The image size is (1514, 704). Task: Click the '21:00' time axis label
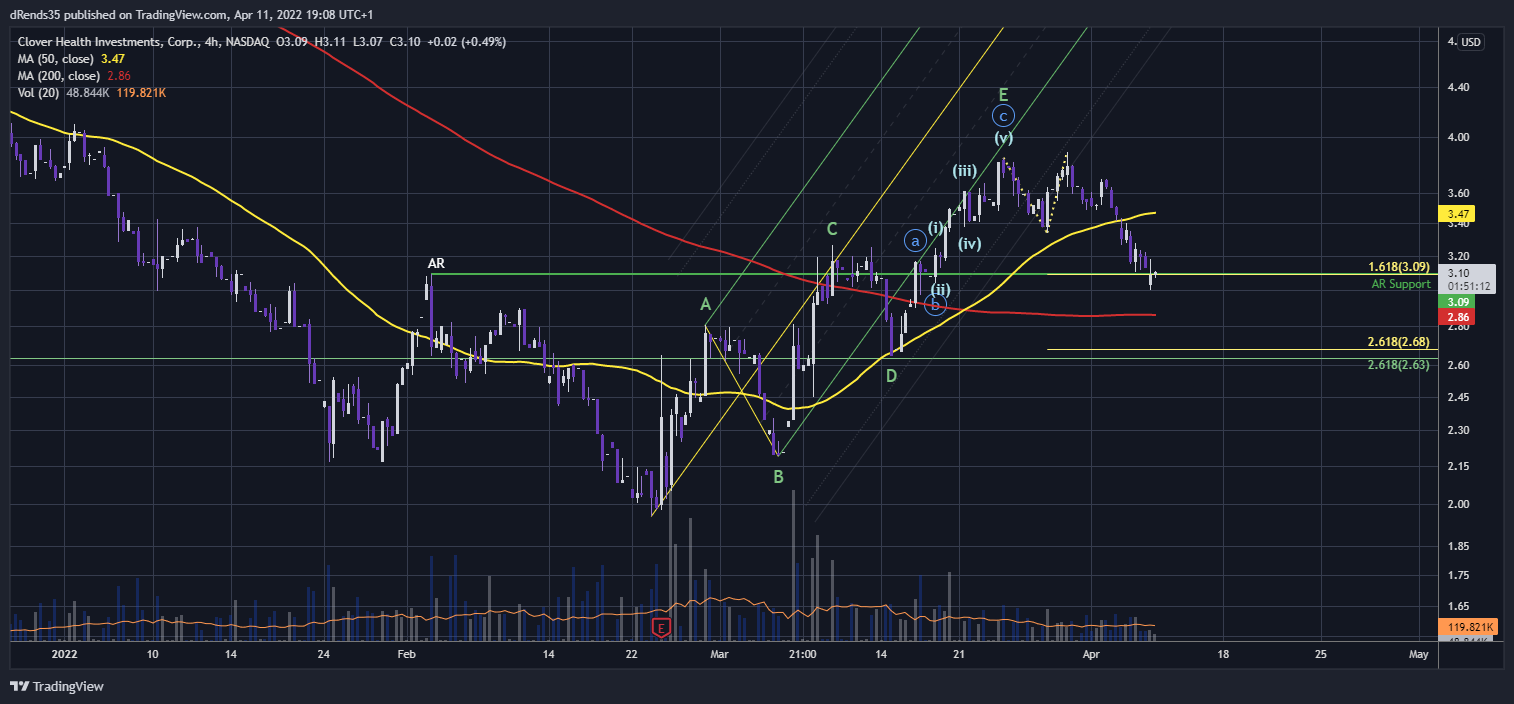[x=803, y=655]
